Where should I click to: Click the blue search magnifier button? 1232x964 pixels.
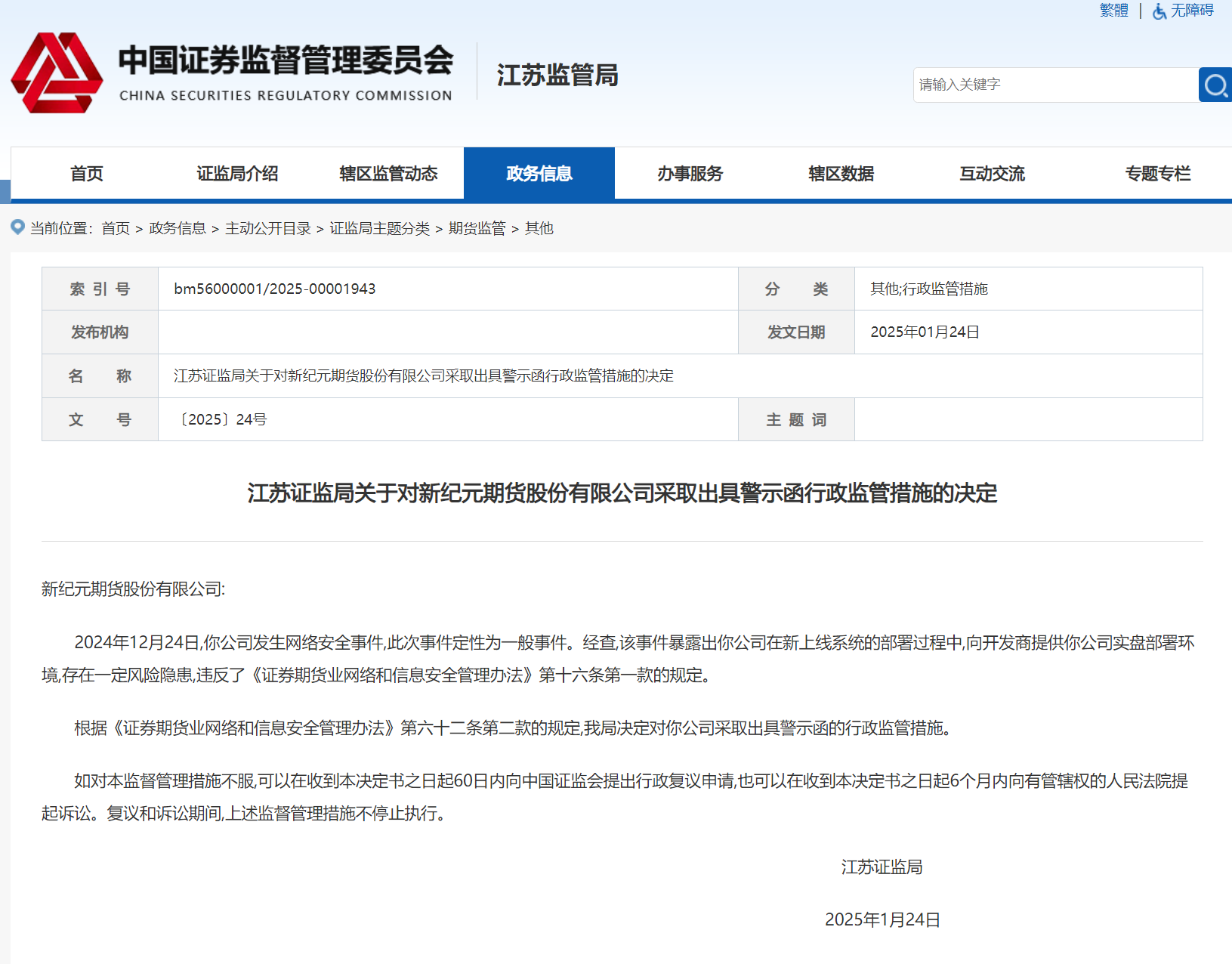[x=1215, y=85]
